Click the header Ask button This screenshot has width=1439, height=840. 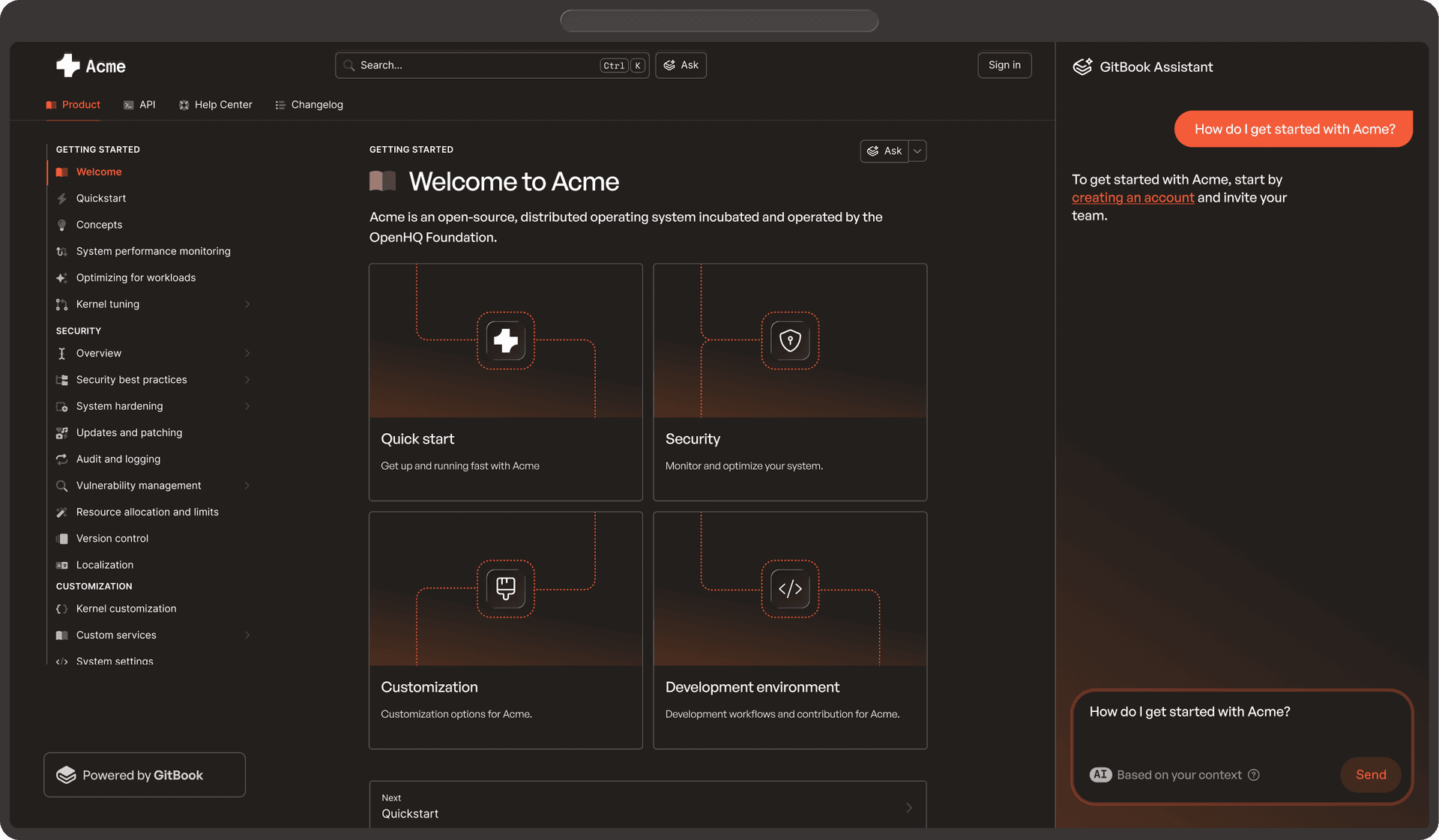(681, 65)
